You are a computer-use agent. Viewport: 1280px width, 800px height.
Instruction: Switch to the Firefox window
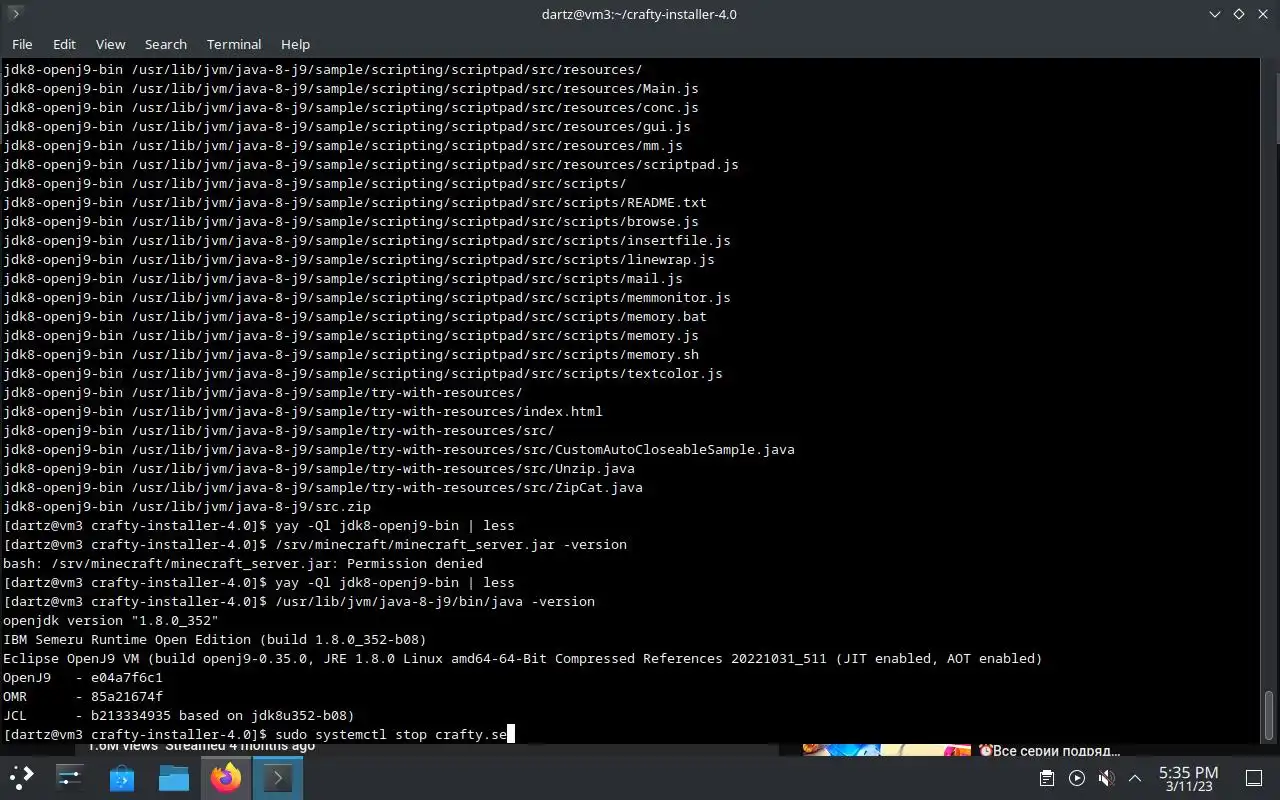click(226, 777)
